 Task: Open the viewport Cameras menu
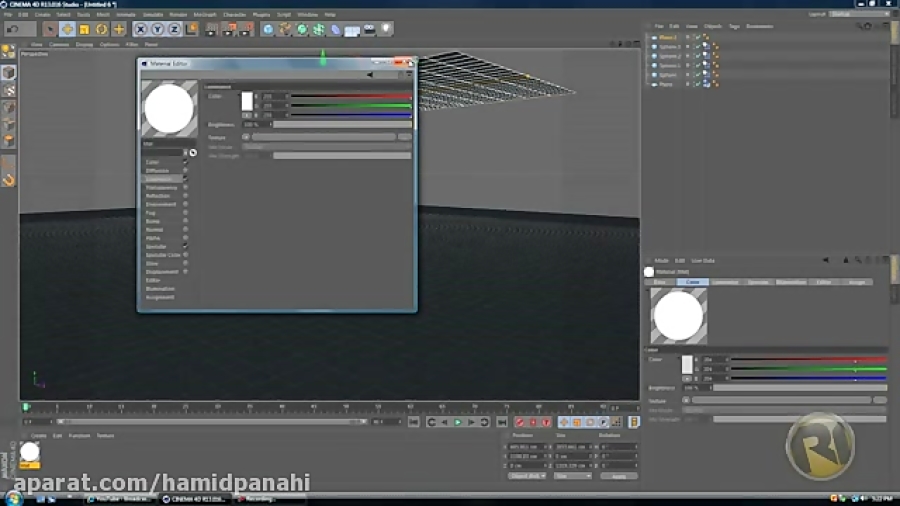(x=59, y=44)
